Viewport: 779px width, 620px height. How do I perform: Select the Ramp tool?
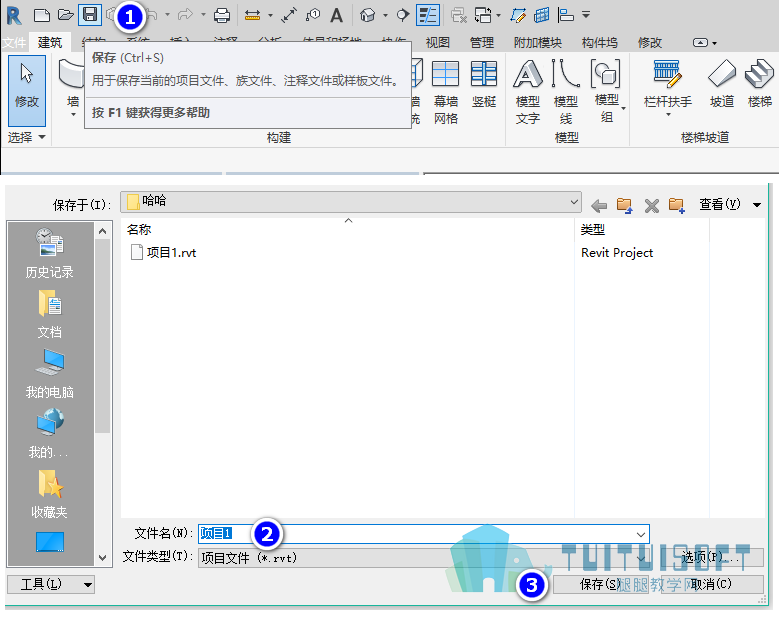[722, 83]
